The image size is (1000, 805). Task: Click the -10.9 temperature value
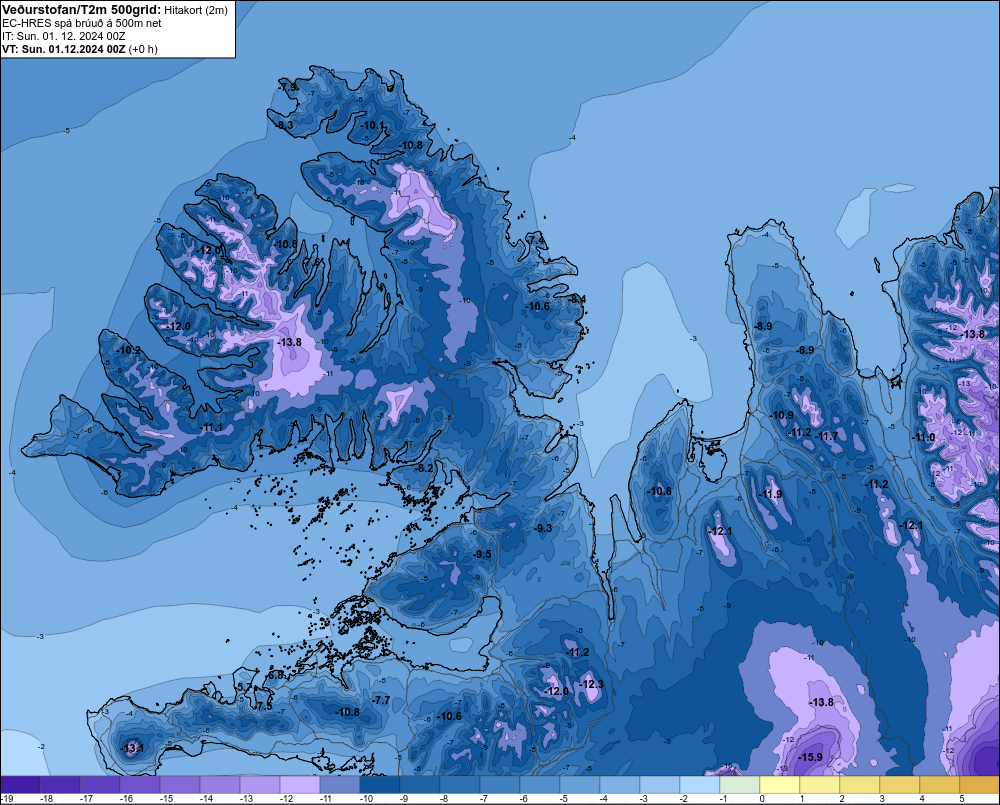click(783, 415)
